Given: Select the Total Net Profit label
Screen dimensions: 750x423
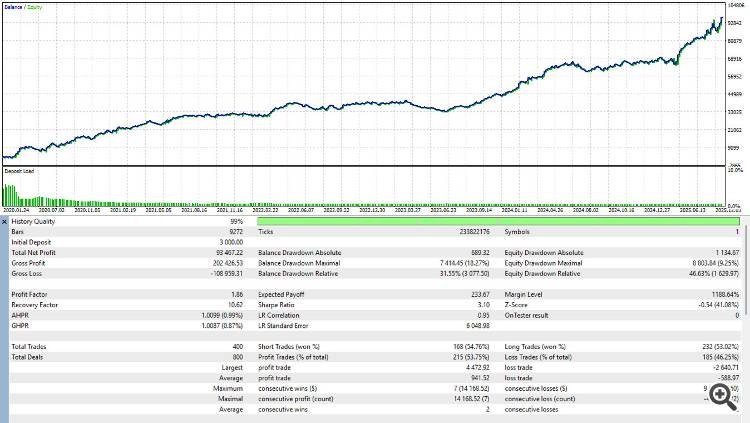Looking at the screenshot, I should tap(33, 253).
